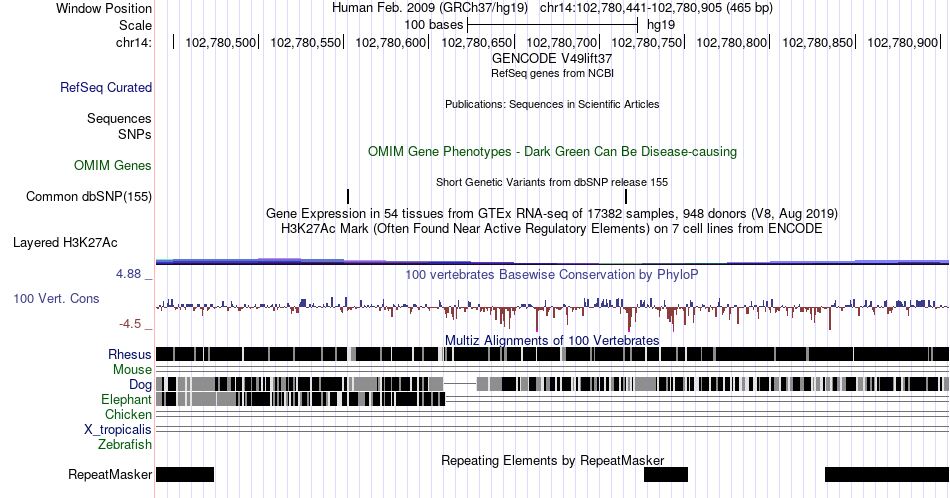This screenshot has height=498, width=950.
Task: Select the Dog alignment label
Action: 140,384
